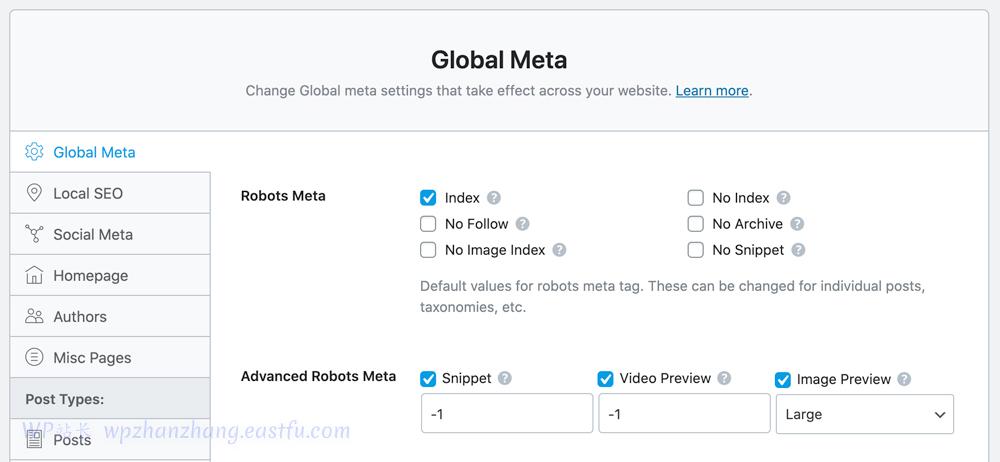Click the Social Meta network icon

pos(34,234)
